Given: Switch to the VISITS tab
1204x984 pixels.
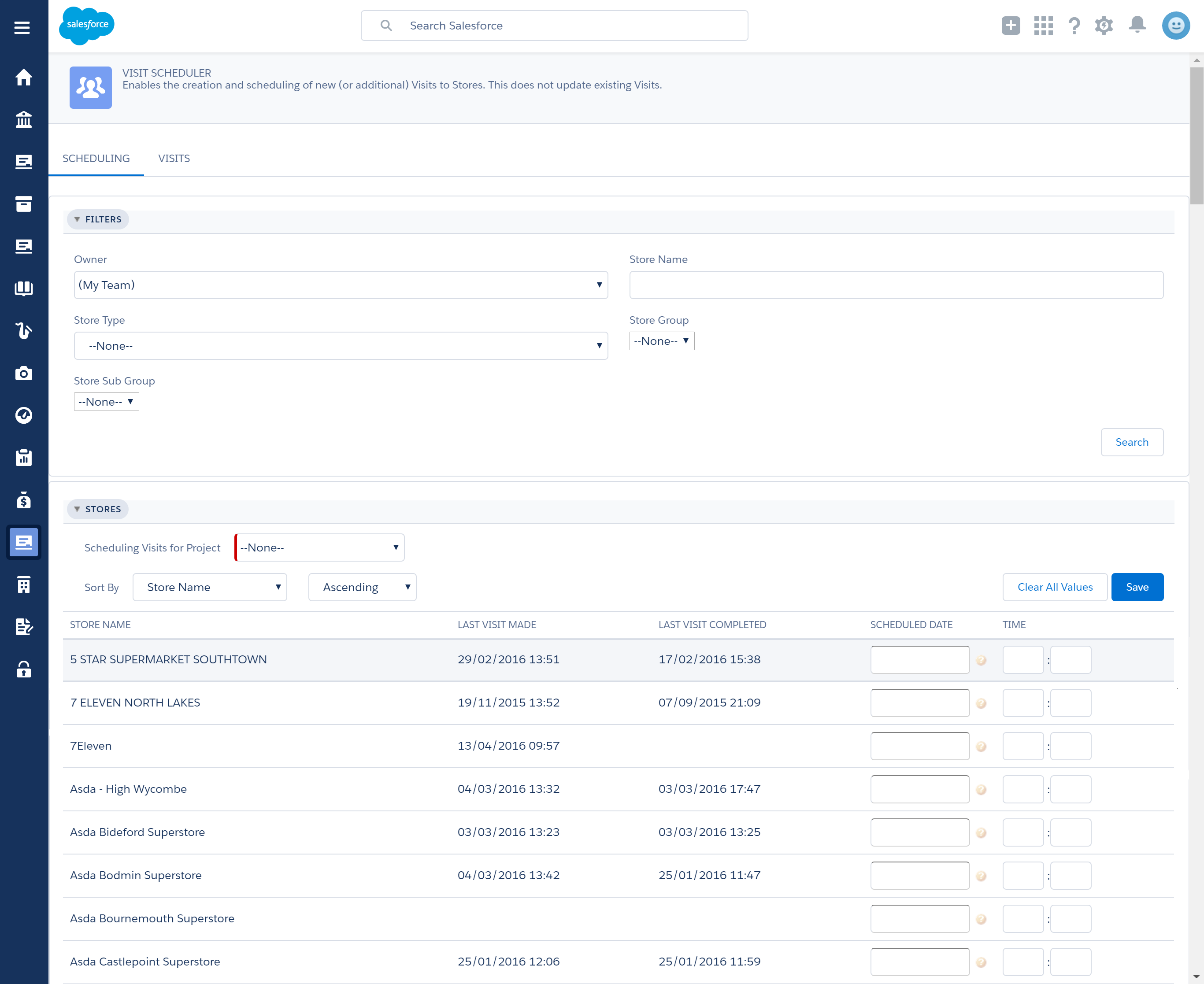Looking at the screenshot, I should (174, 159).
